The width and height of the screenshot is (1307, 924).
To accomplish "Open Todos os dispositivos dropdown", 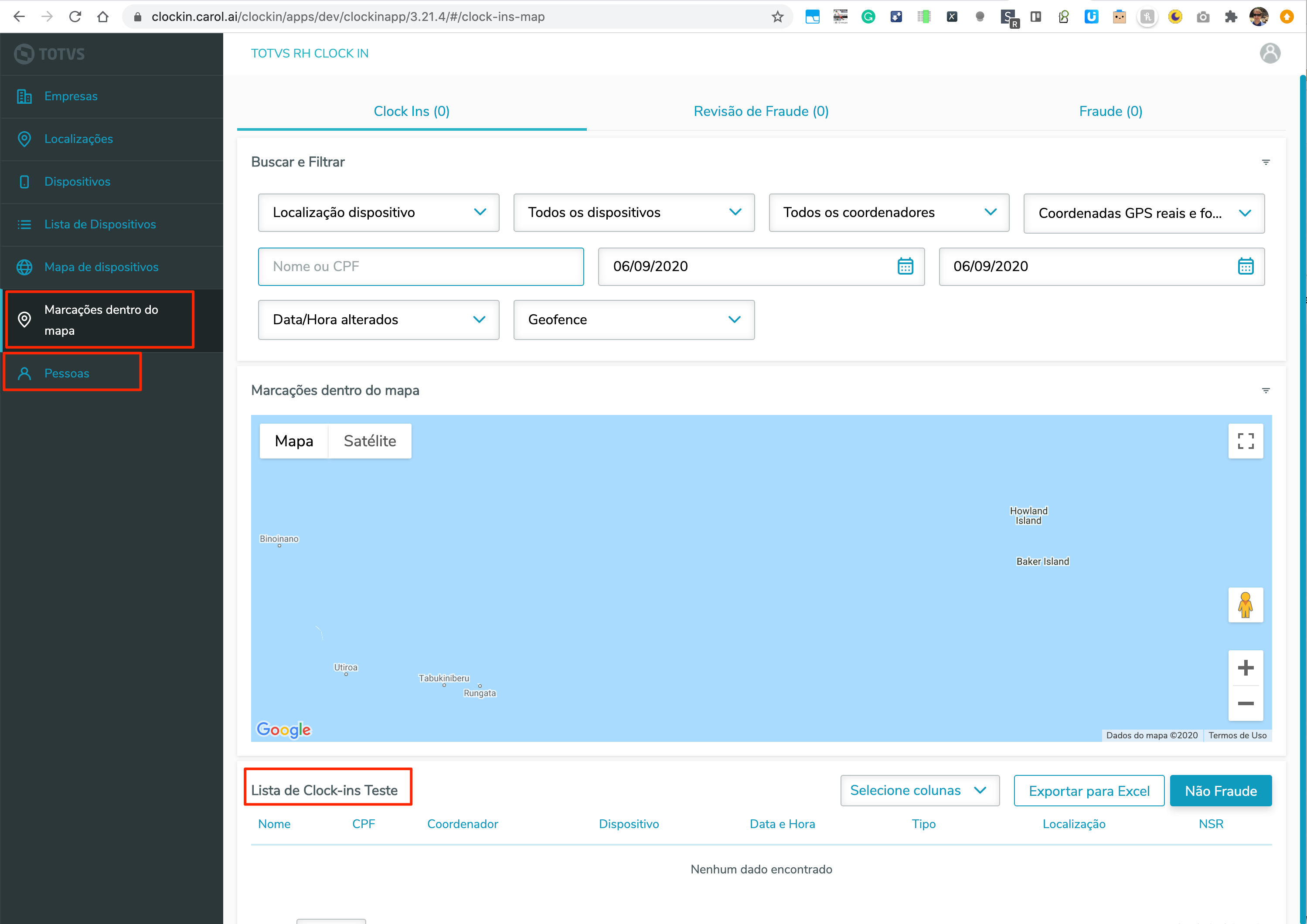I will pos(633,213).
